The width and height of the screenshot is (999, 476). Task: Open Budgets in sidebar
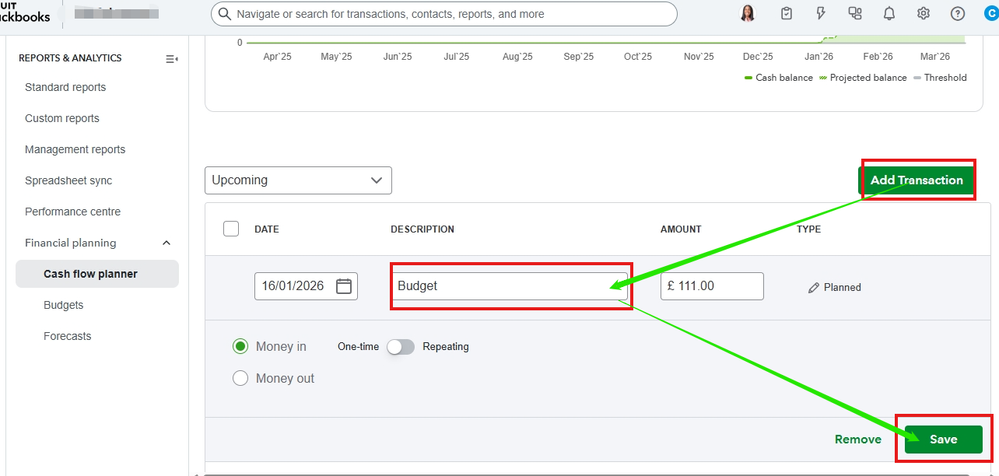63,305
